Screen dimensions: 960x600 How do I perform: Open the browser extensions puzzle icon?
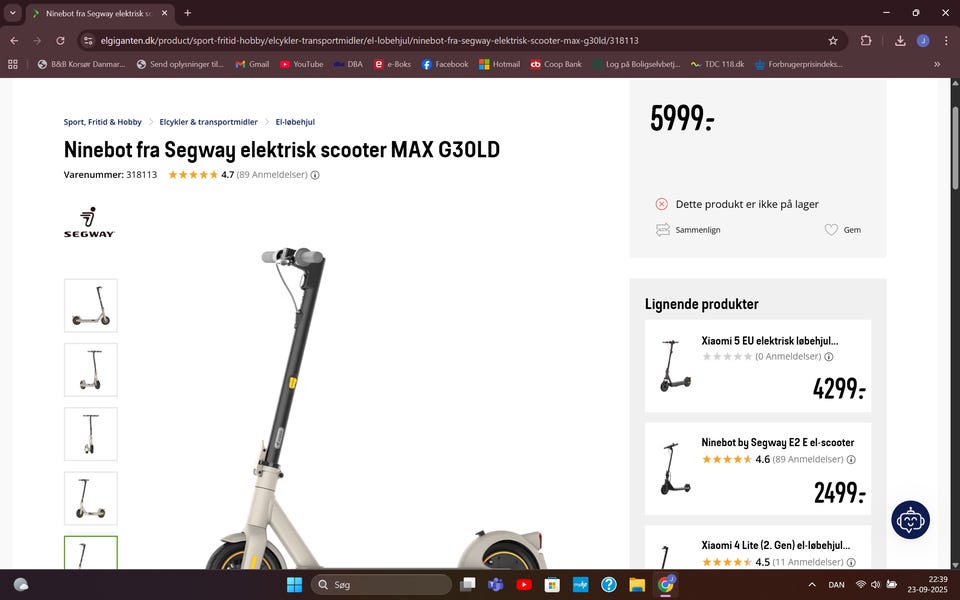pos(866,40)
